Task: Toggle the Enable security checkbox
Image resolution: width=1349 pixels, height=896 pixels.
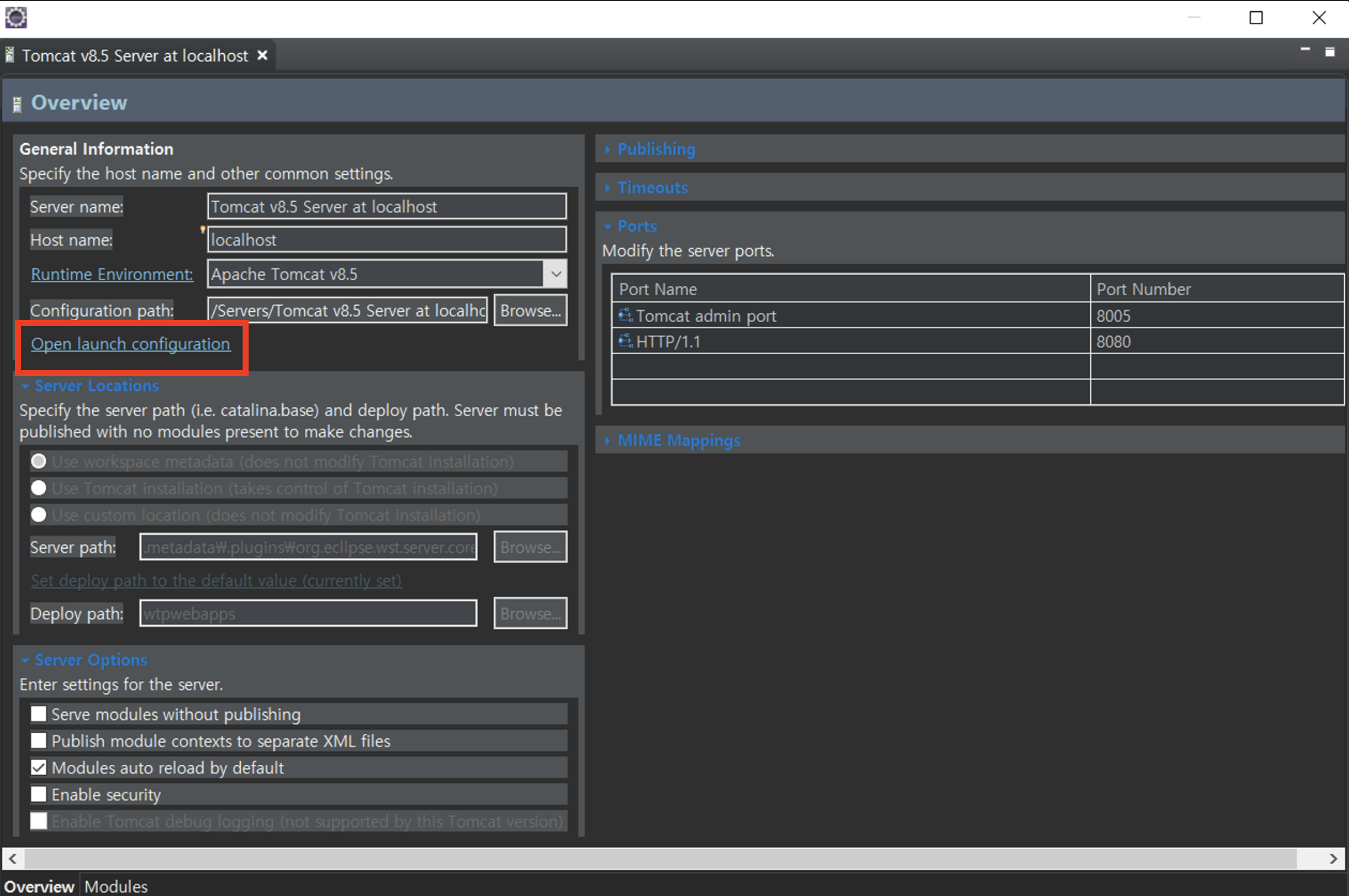Action: click(39, 794)
